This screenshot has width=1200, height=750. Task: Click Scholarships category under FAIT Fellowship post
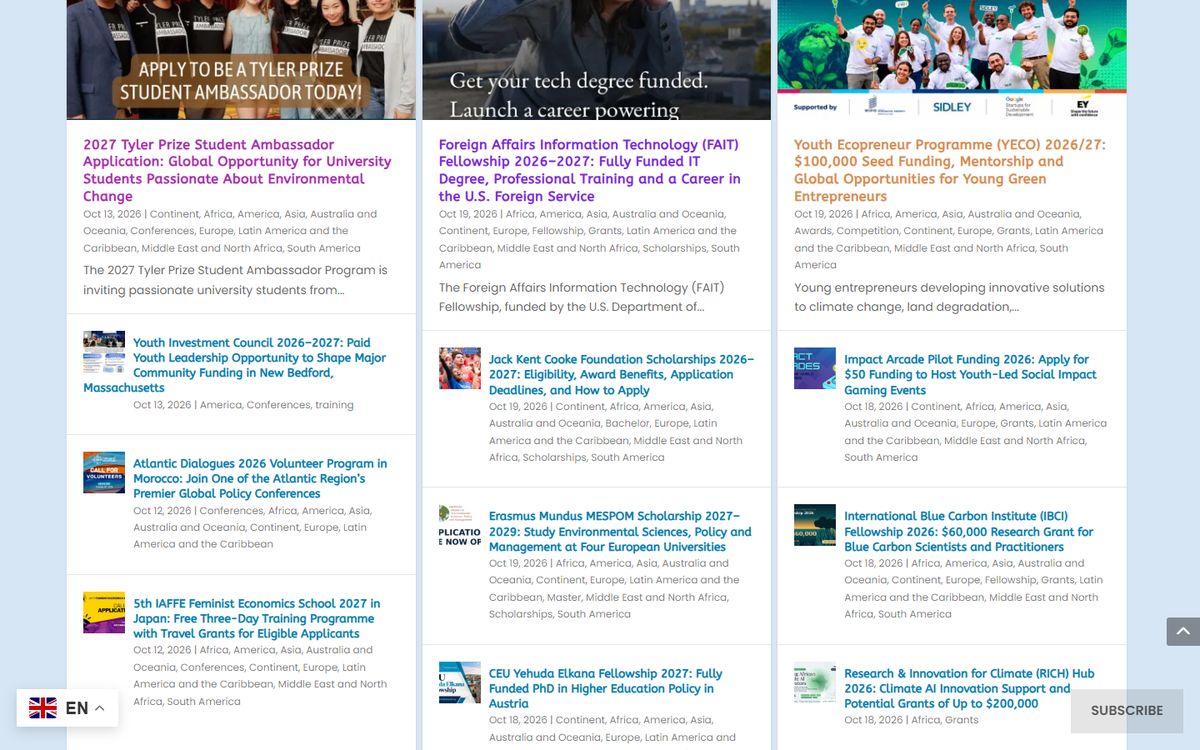pyautogui.click(x=674, y=248)
